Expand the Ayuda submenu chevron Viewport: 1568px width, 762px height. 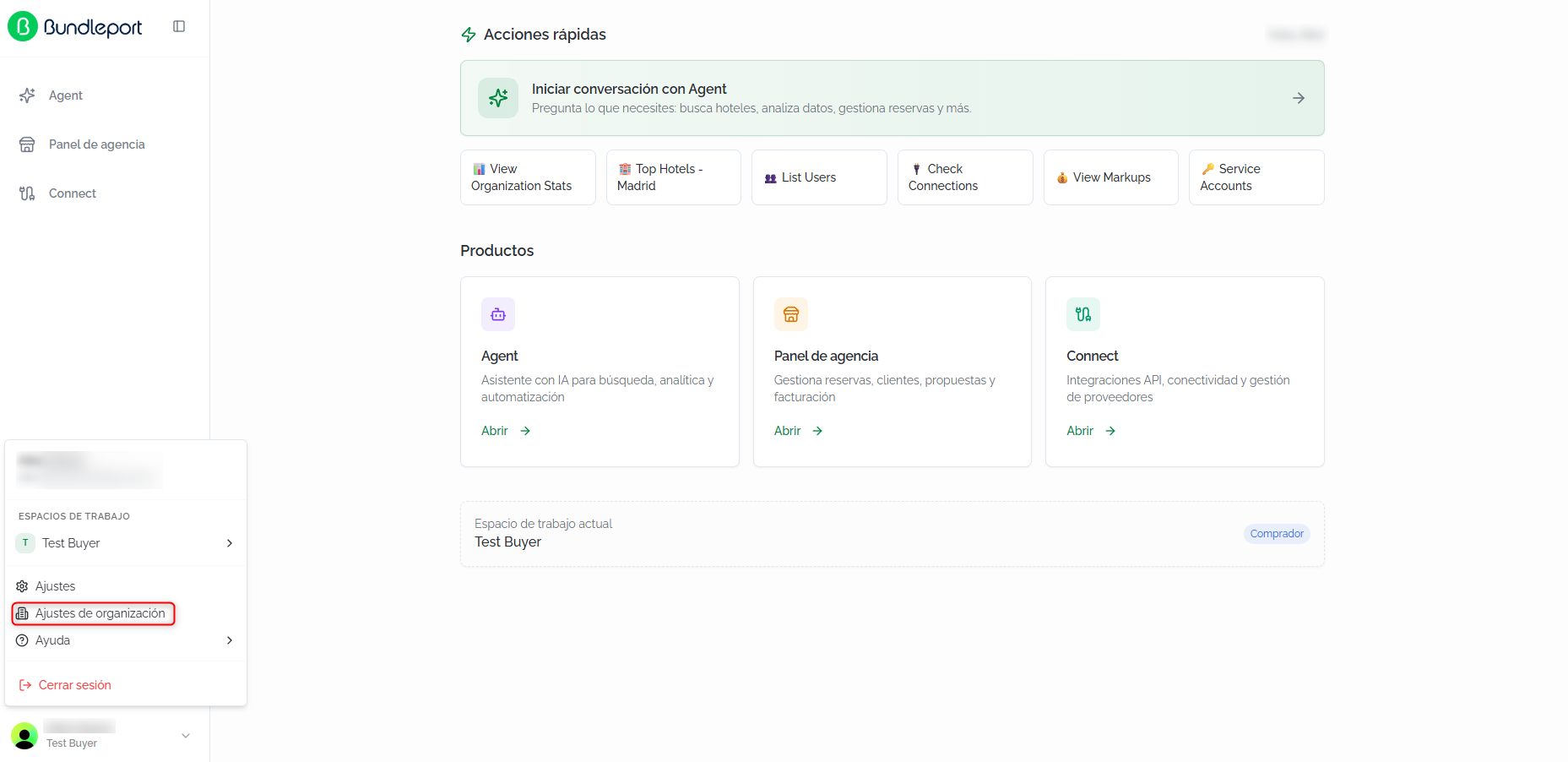230,640
